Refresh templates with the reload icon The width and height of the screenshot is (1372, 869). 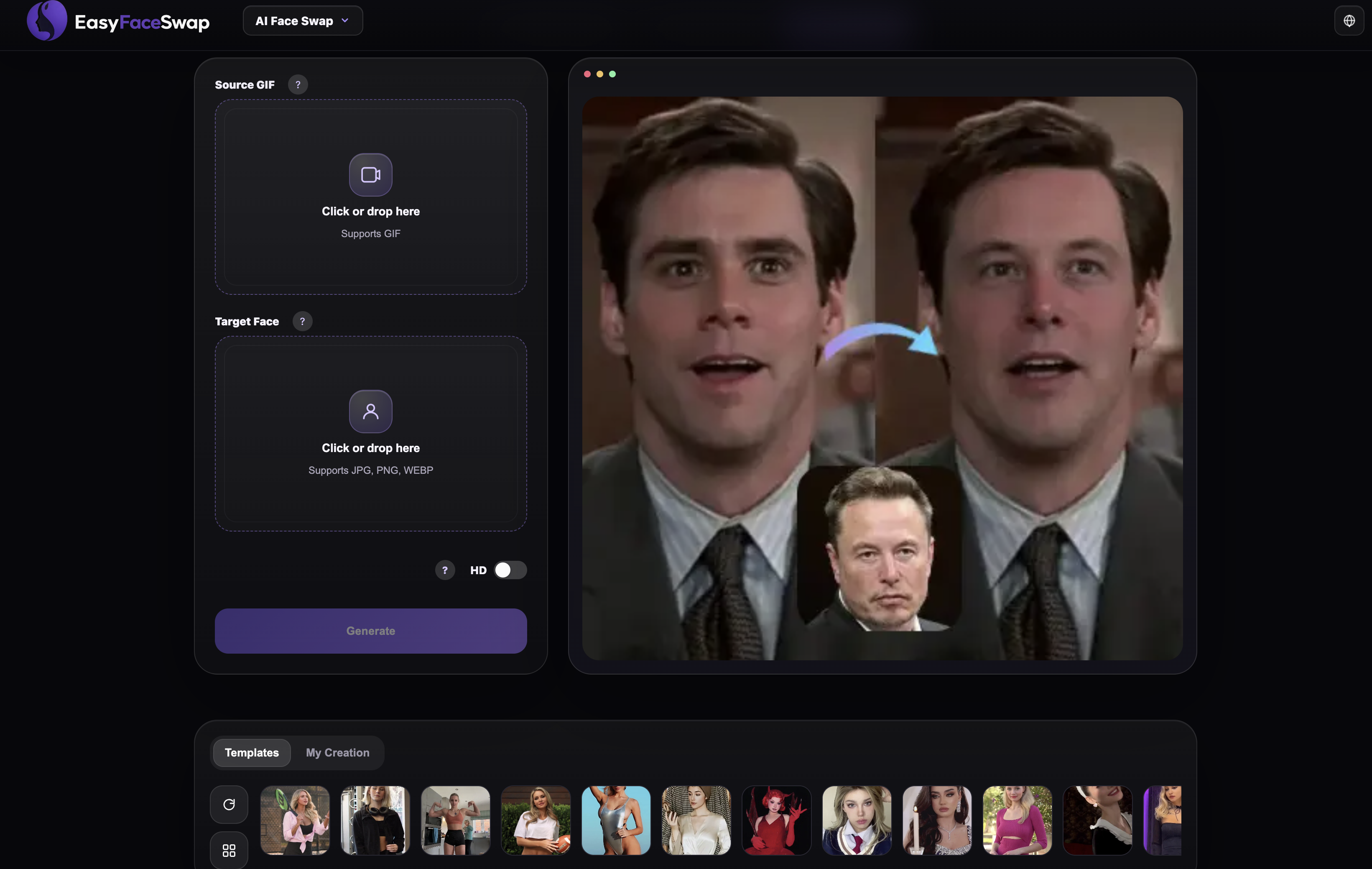pos(229,804)
